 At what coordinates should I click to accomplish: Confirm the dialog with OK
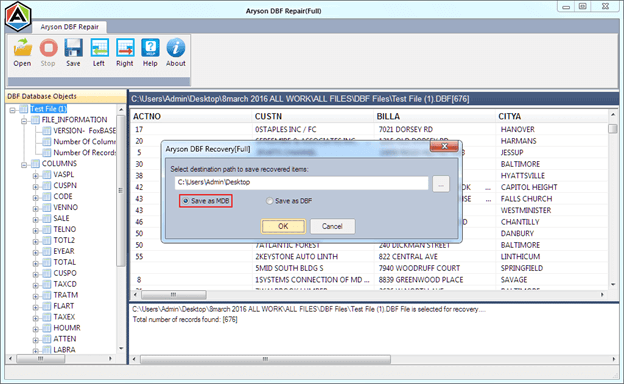click(x=283, y=226)
